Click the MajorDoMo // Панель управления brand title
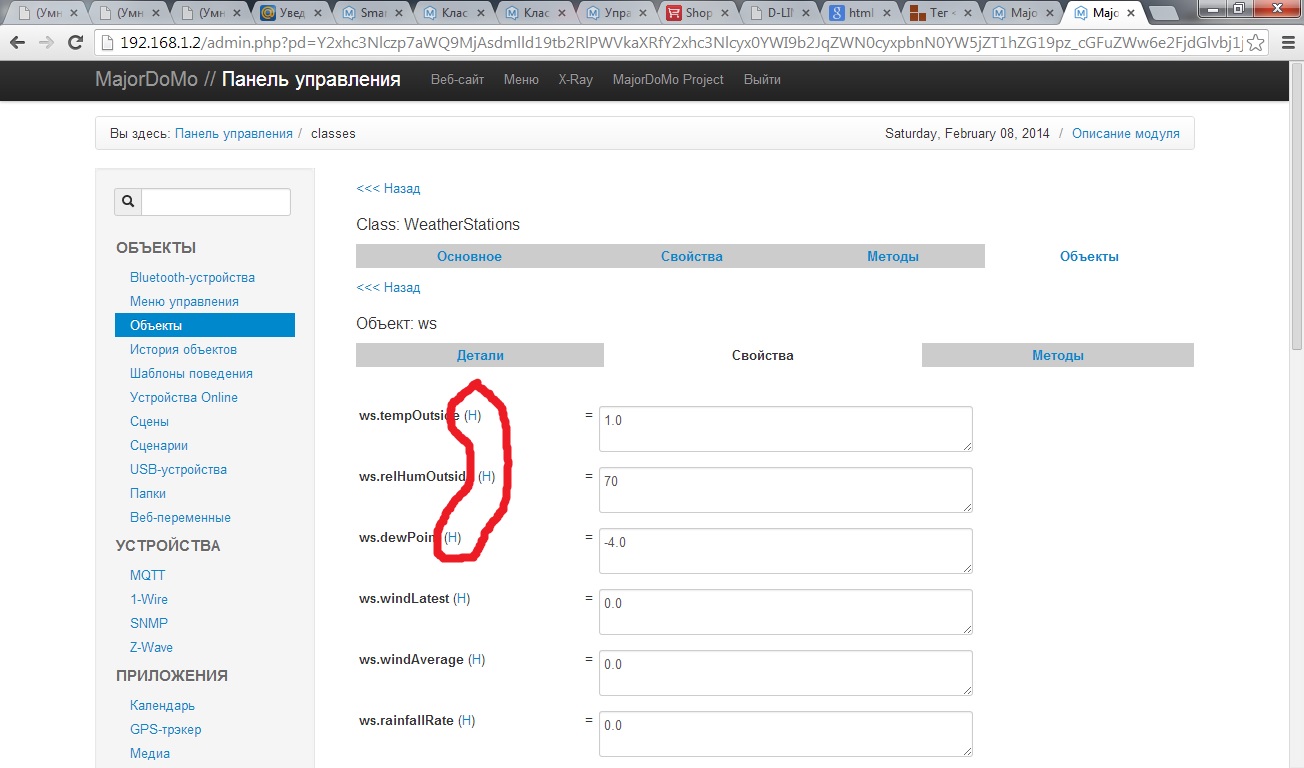Image resolution: width=1304 pixels, height=768 pixels. (248, 80)
